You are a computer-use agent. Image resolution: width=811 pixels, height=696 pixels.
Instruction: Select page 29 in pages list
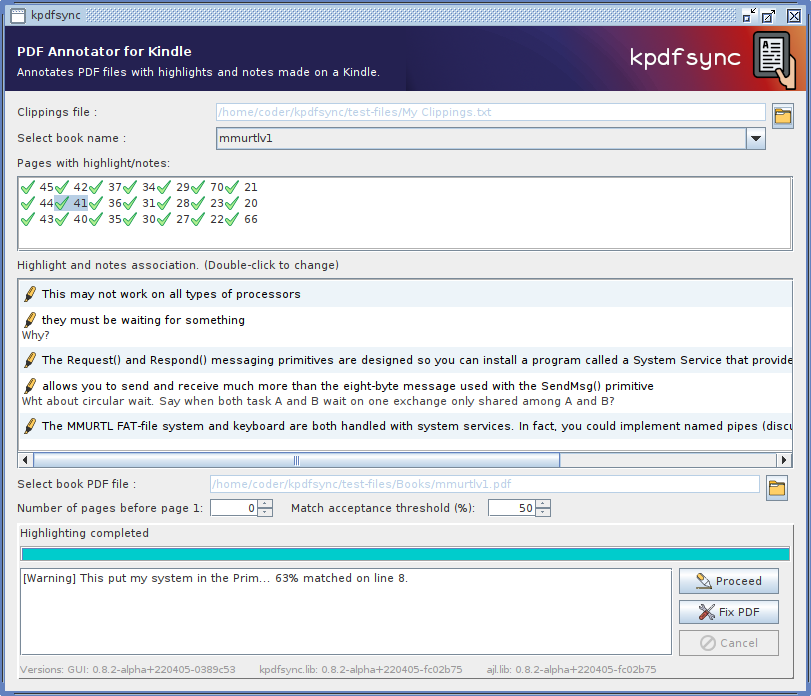(174, 187)
